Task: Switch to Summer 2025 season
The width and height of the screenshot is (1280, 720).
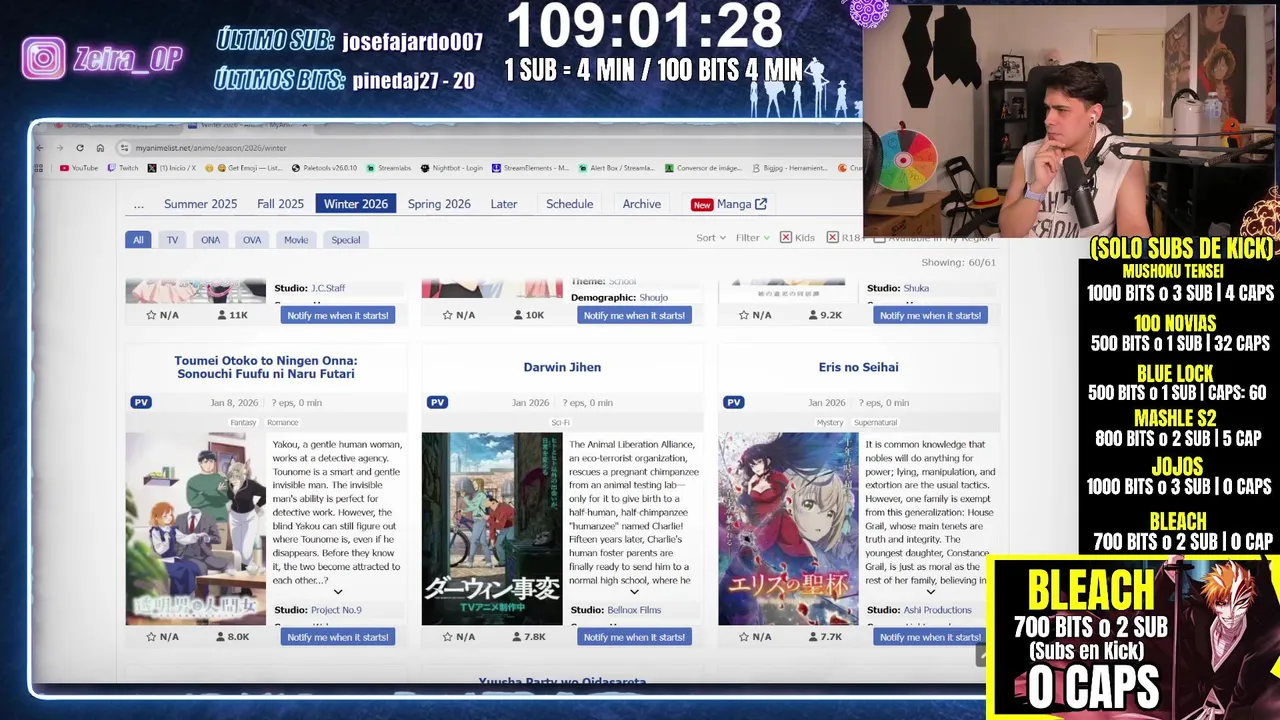Action: [200, 204]
